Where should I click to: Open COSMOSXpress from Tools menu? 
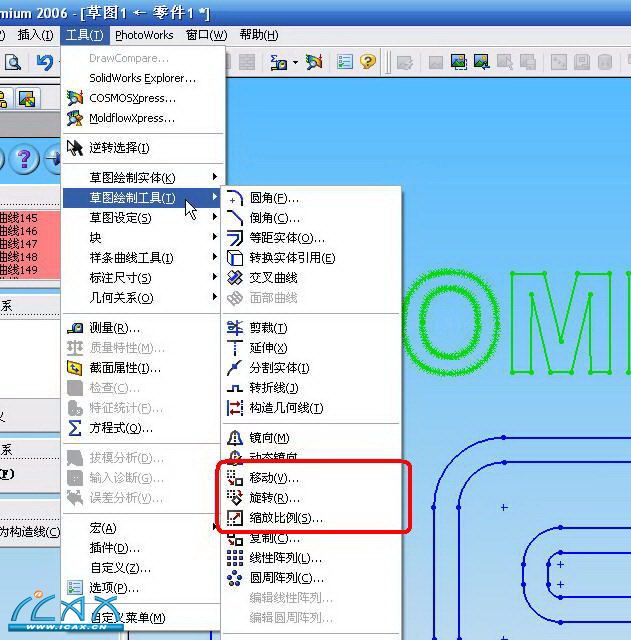(143, 98)
